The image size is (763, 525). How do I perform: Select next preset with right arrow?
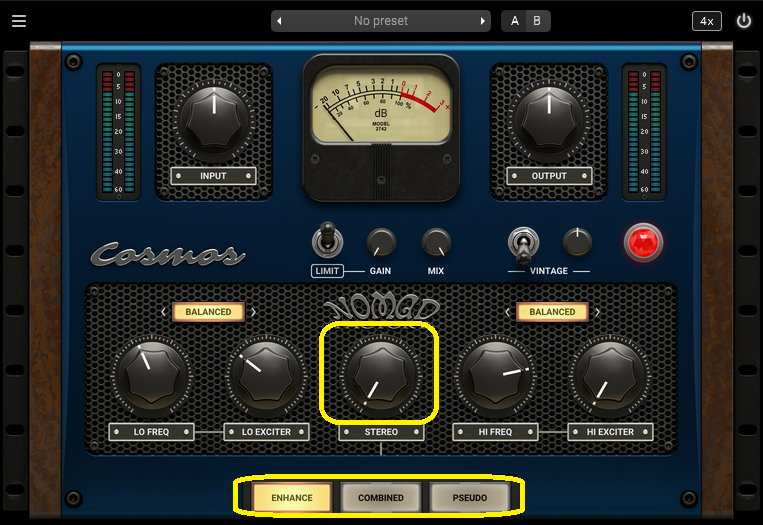[x=482, y=21]
